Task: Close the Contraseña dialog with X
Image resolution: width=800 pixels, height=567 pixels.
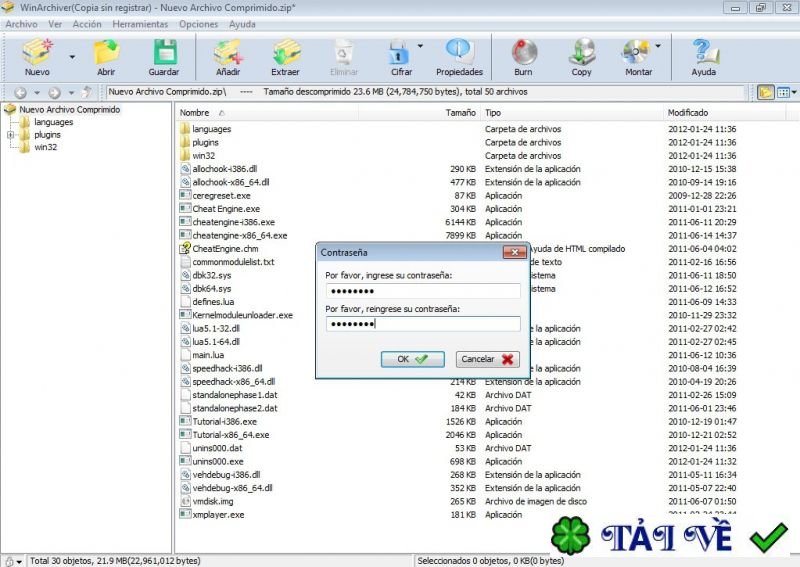Action: [514, 252]
